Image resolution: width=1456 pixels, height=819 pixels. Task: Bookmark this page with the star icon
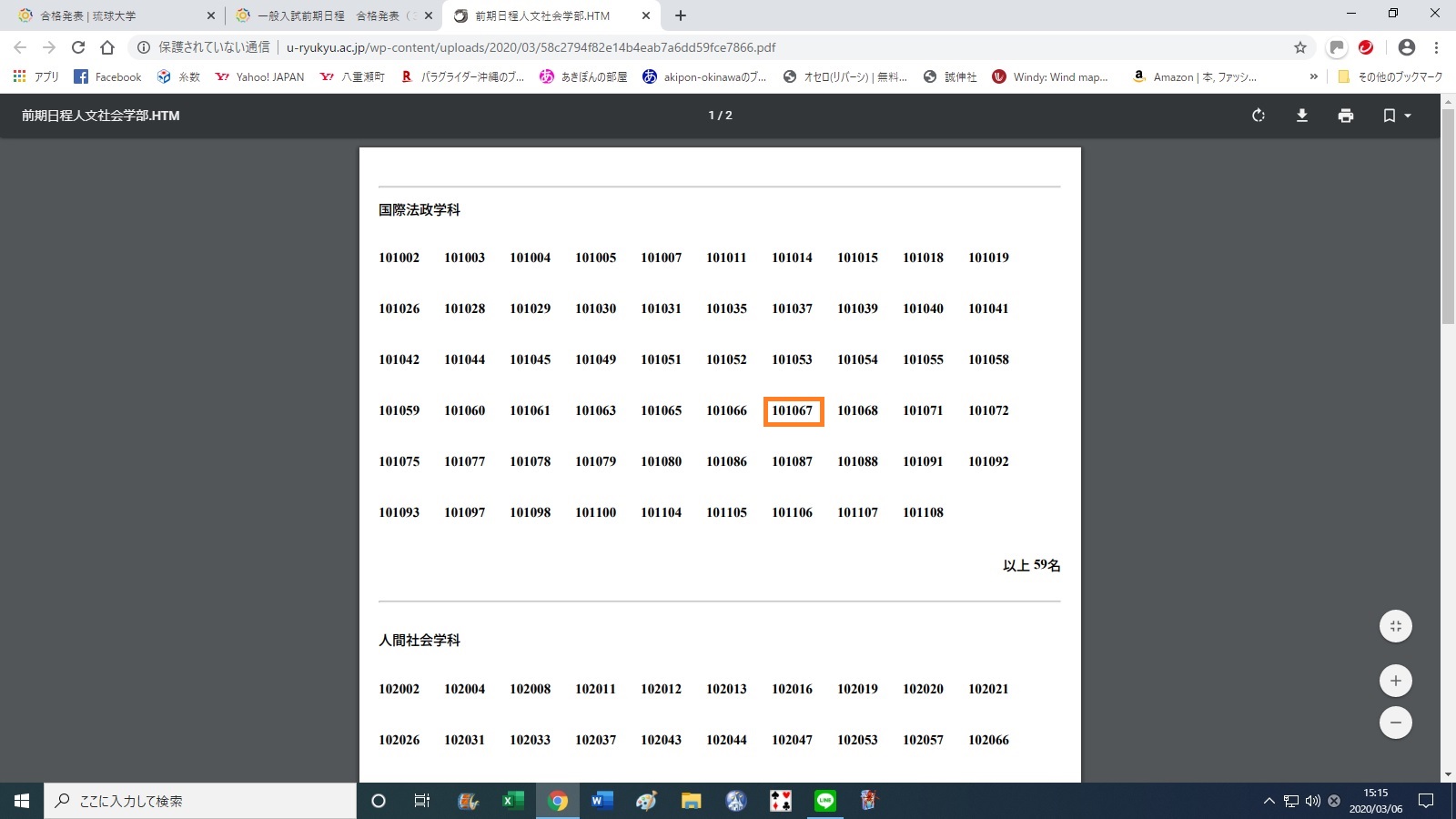point(1300,47)
